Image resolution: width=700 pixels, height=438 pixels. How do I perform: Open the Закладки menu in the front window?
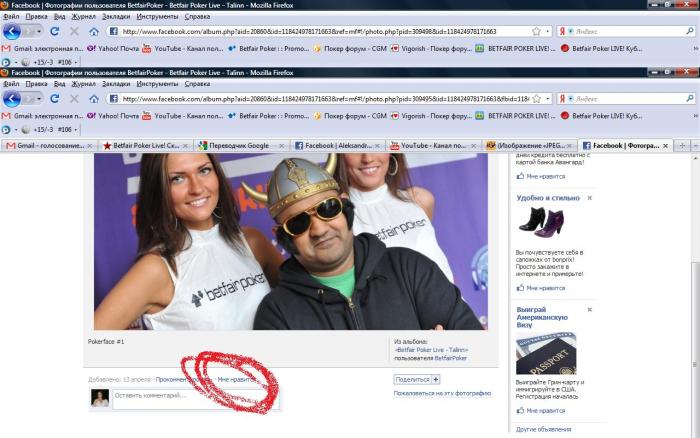pos(116,84)
